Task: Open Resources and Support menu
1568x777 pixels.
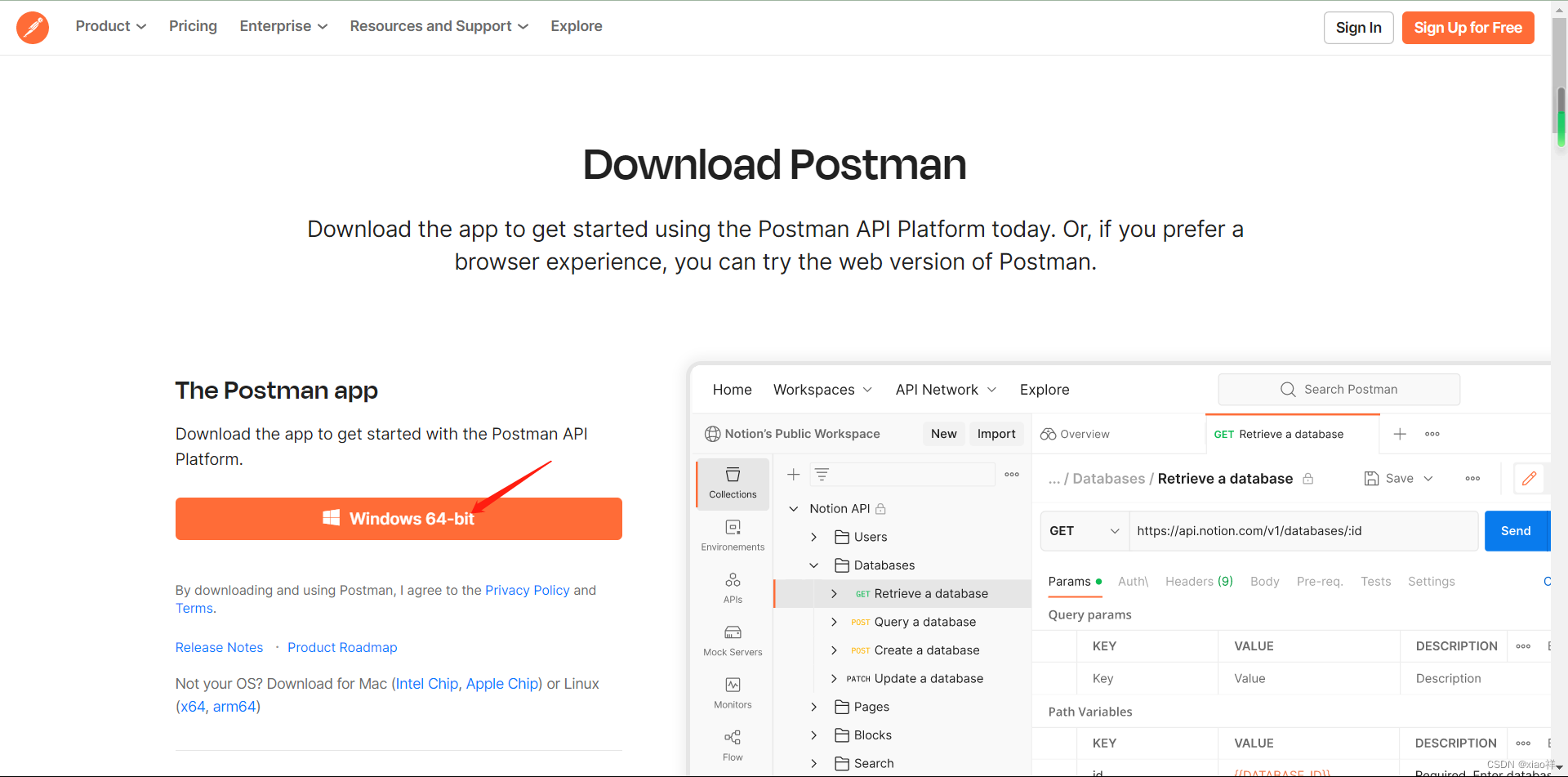Action: 439,26
